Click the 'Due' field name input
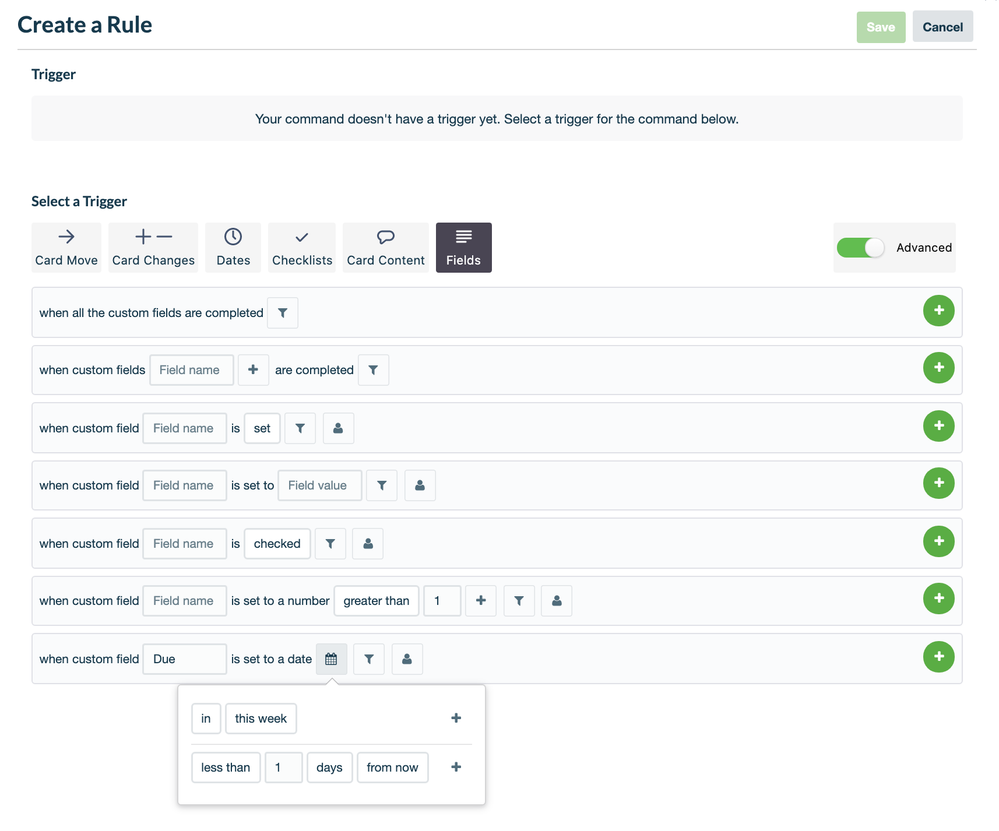Image resolution: width=999 pixels, height=831 pixels. click(x=185, y=659)
